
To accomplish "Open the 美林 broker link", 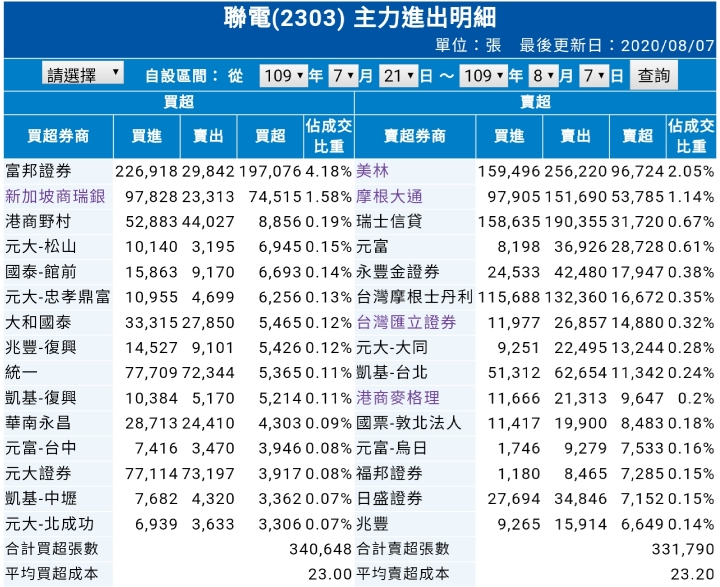I will click(x=372, y=171).
